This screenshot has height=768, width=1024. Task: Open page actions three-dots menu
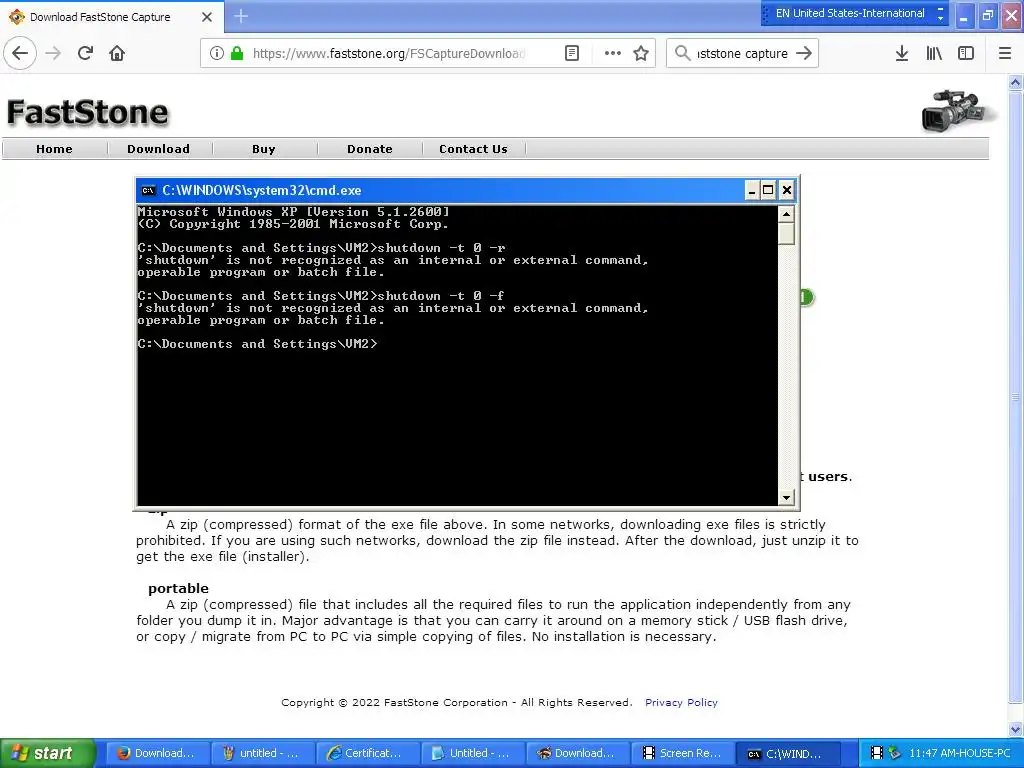tap(613, 53)
